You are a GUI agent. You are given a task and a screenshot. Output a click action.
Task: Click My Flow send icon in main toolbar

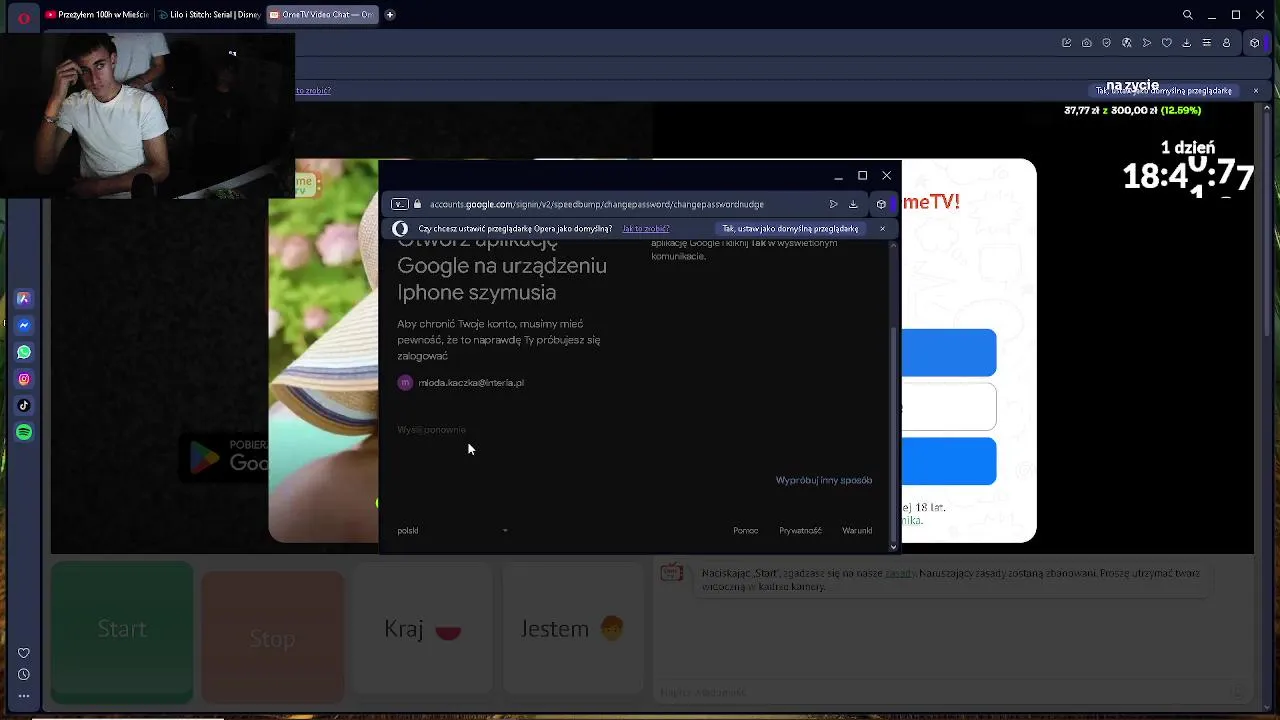click(x=1146, y=43)
